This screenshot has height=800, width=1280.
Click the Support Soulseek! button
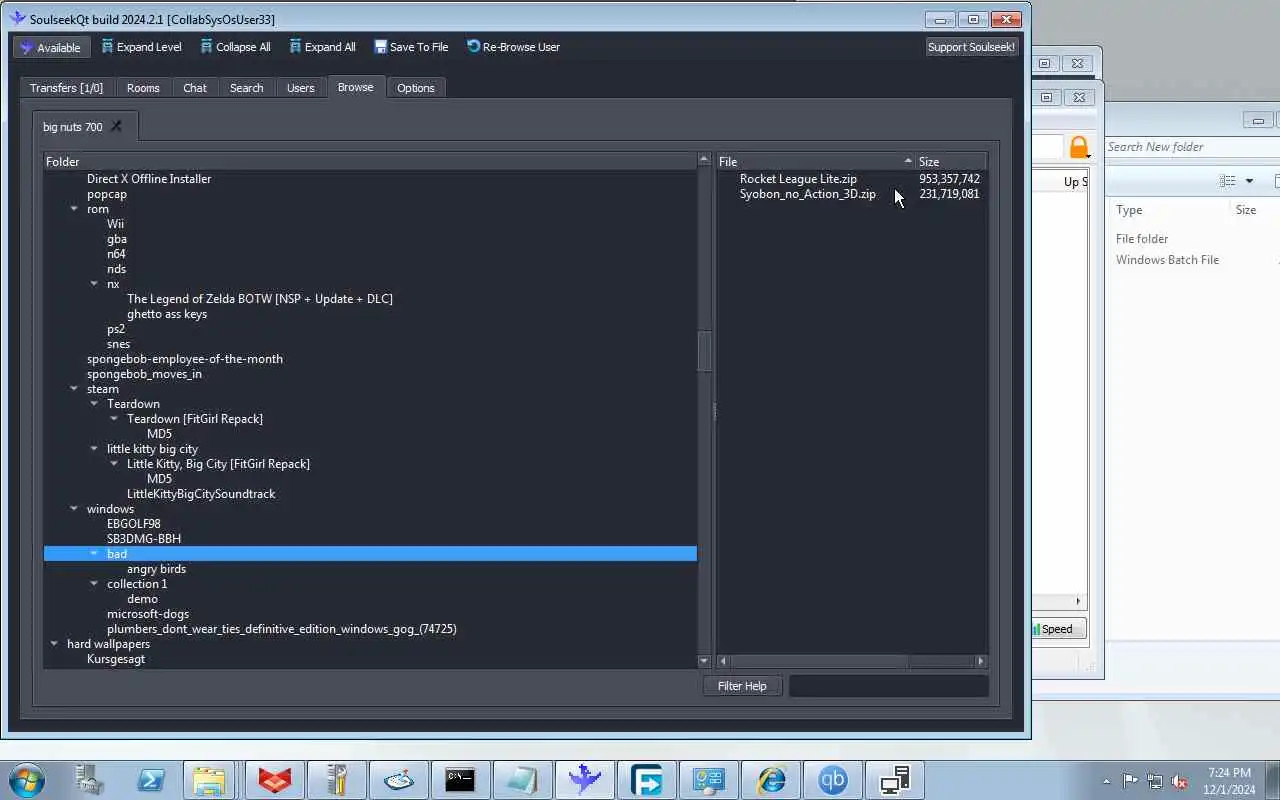971,47
